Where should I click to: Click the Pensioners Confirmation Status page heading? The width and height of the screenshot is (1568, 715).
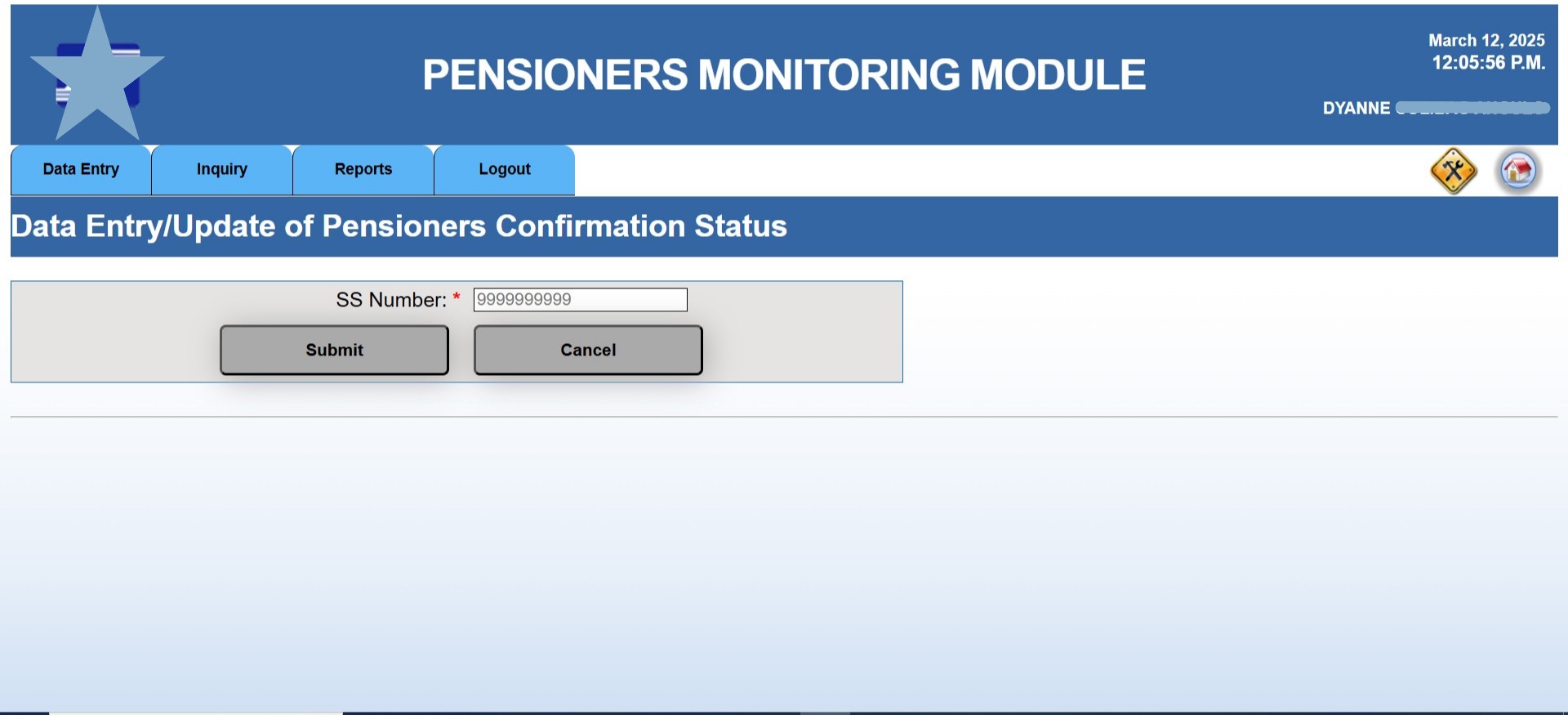[399, 226]
